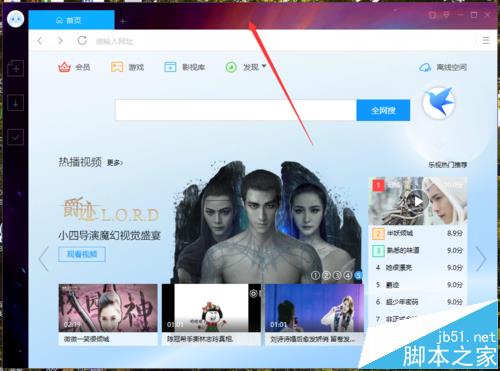Show downloading tasks in sidebar
500x371 pixels.
(x=15, y=103)
